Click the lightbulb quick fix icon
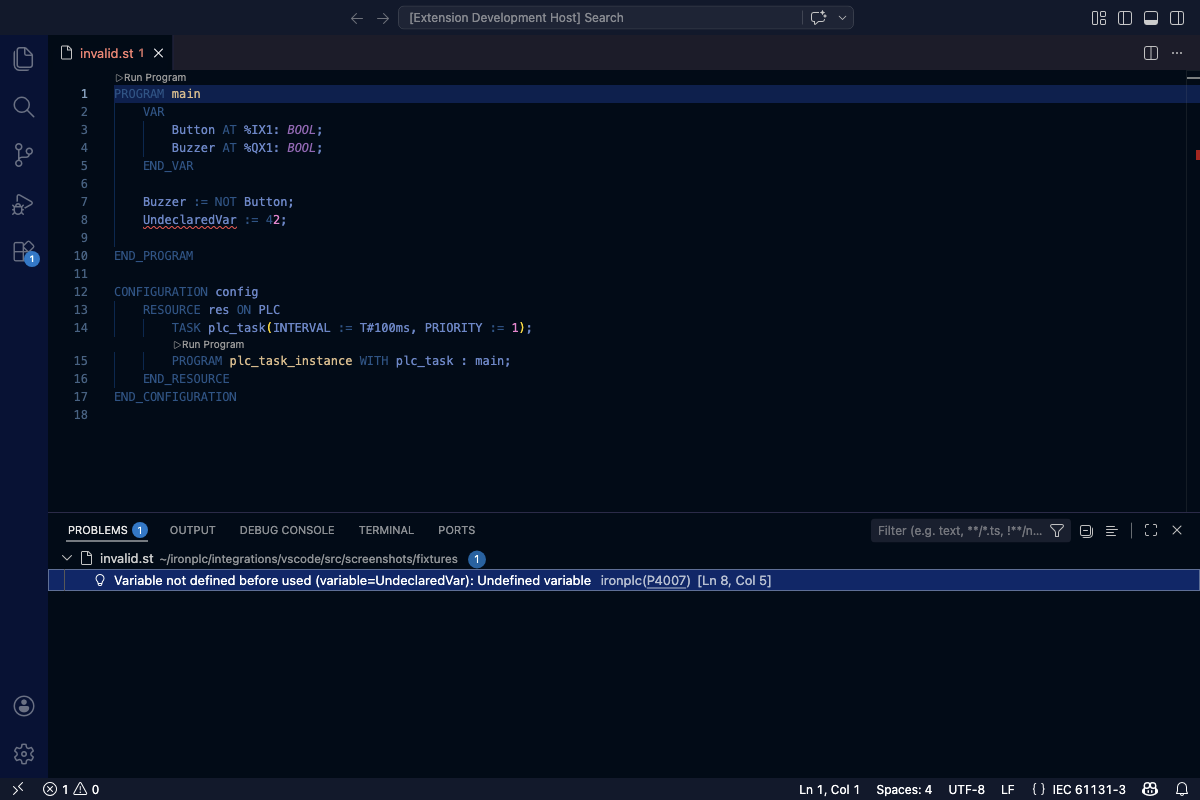 point(100,580)
